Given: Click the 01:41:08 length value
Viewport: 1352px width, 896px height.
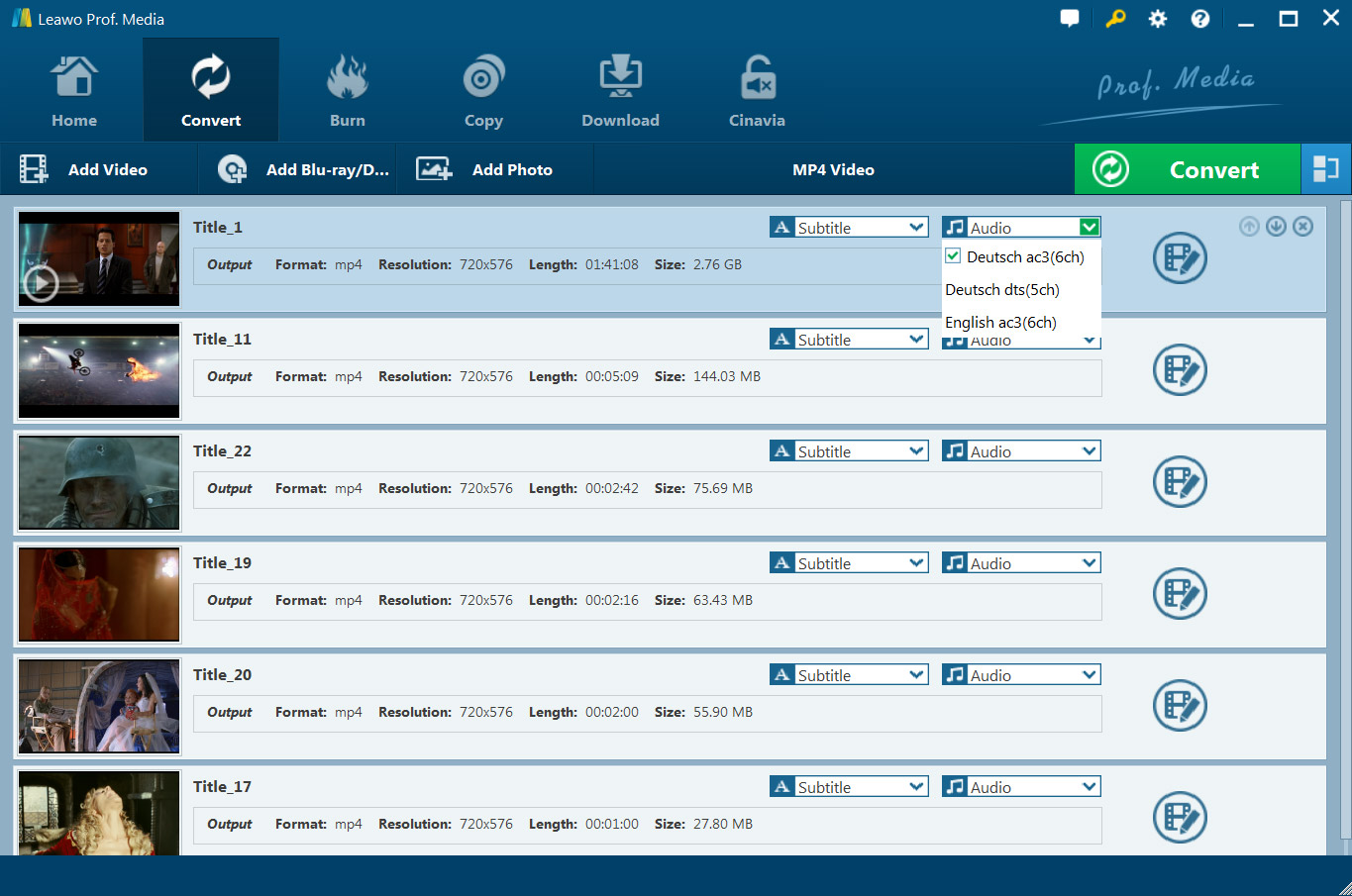Looking at the screenshot, I should coord(612,264).
